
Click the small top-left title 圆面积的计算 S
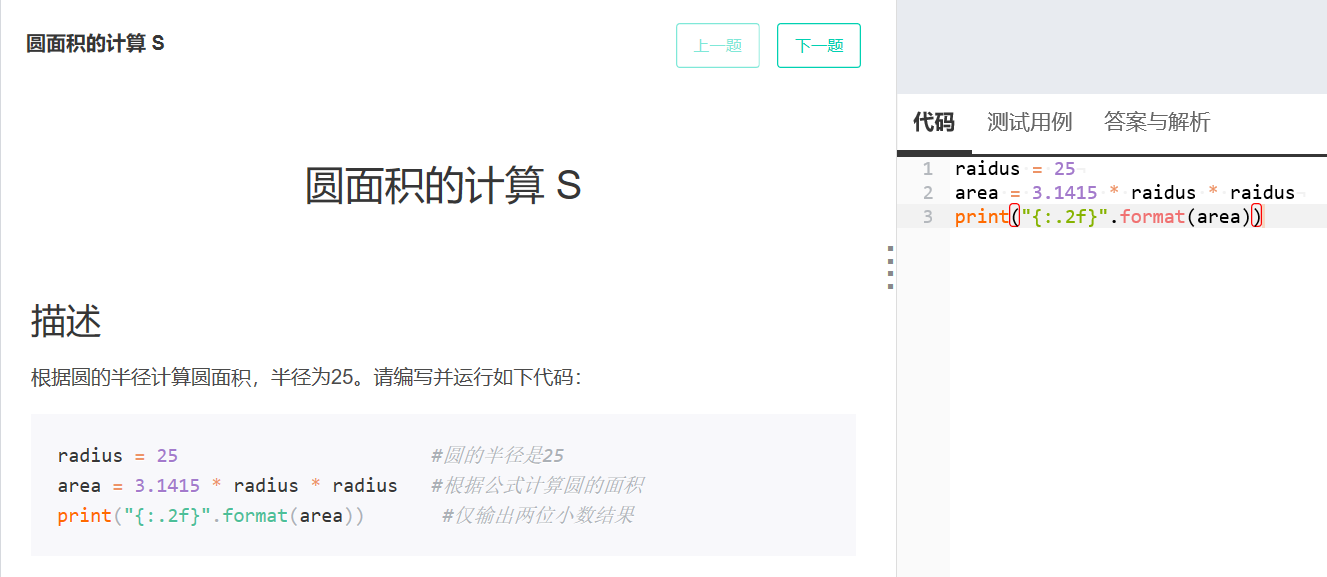[95, 44]
